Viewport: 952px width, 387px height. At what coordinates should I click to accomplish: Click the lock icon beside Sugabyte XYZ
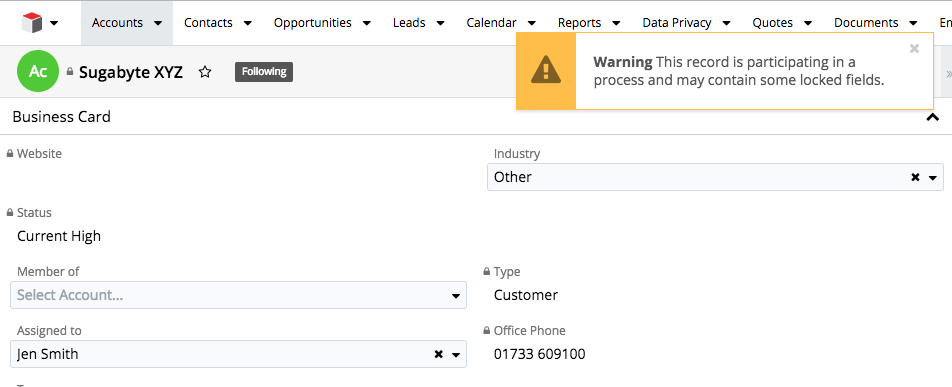[70, 72]
